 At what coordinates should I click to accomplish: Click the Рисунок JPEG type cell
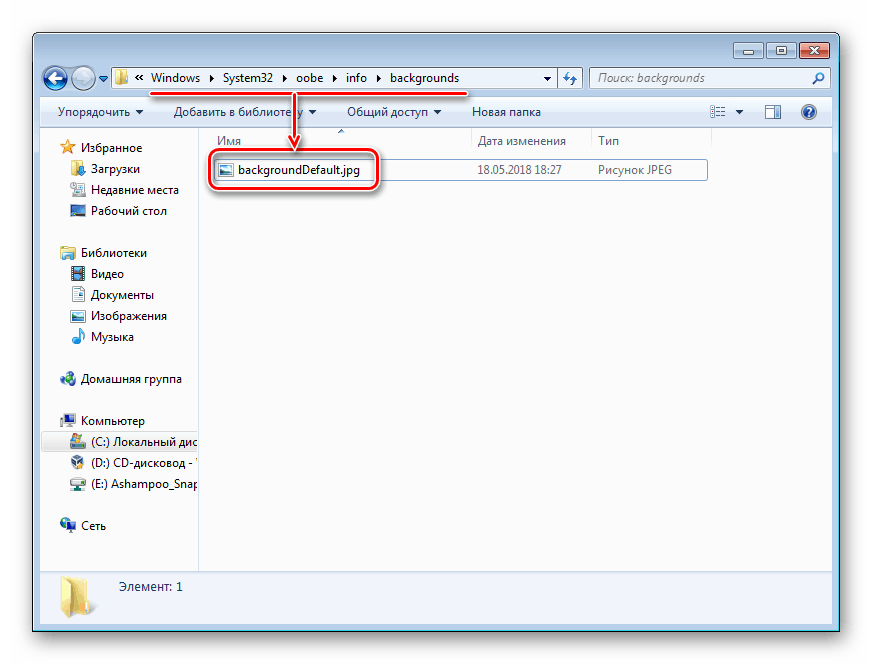[x=635, y=170]
